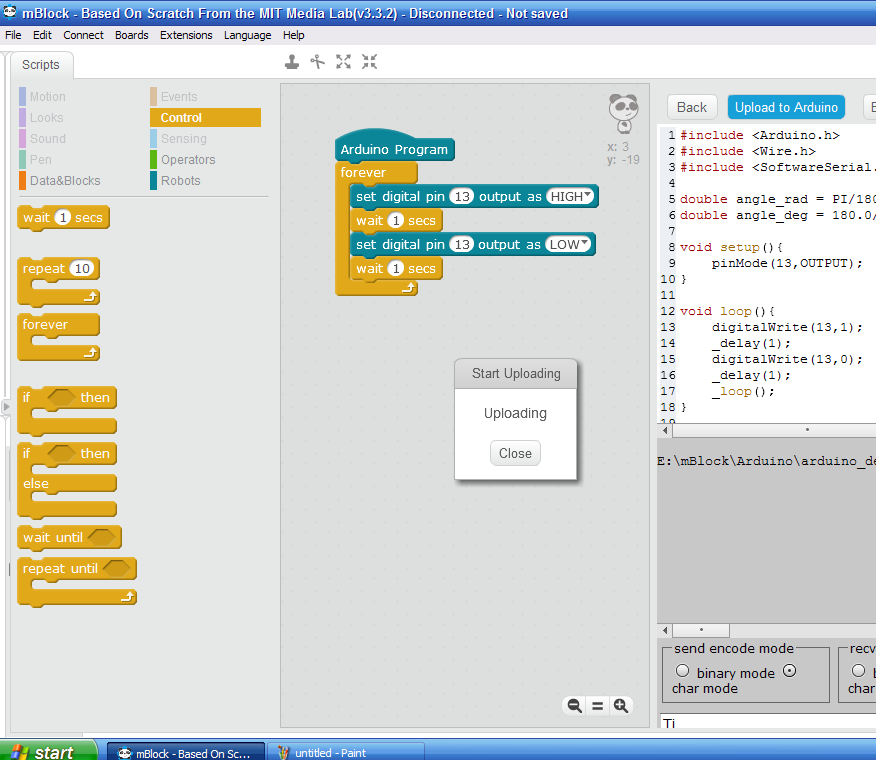
Task: Open the Extensions menu
Action: pos(186,35)
